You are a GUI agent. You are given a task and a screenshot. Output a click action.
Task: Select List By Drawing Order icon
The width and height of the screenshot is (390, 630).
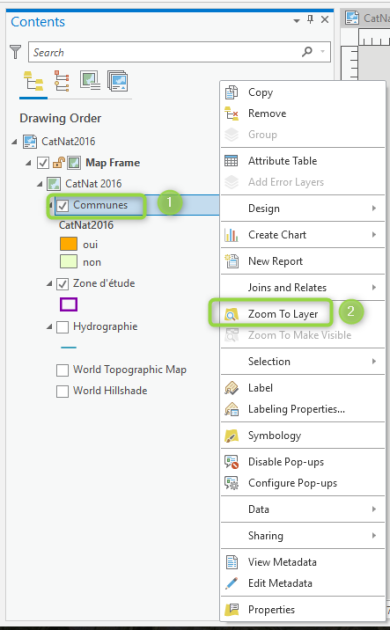[x=33, y=81]
